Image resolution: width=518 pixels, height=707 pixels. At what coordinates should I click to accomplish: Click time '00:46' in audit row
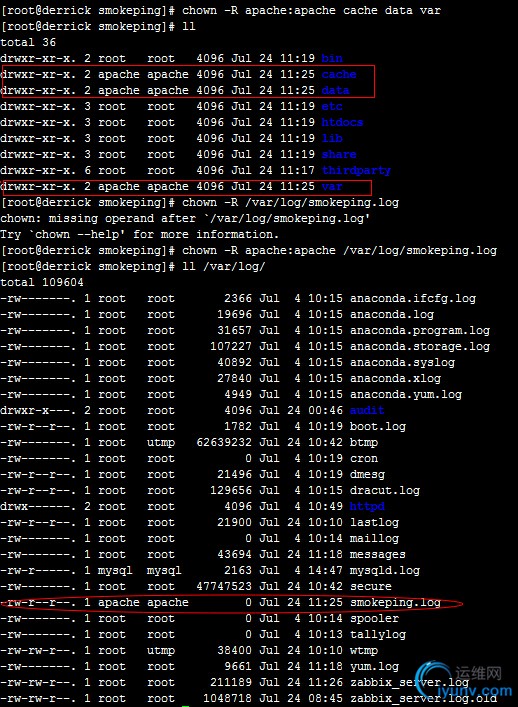(x=325, y=410)
